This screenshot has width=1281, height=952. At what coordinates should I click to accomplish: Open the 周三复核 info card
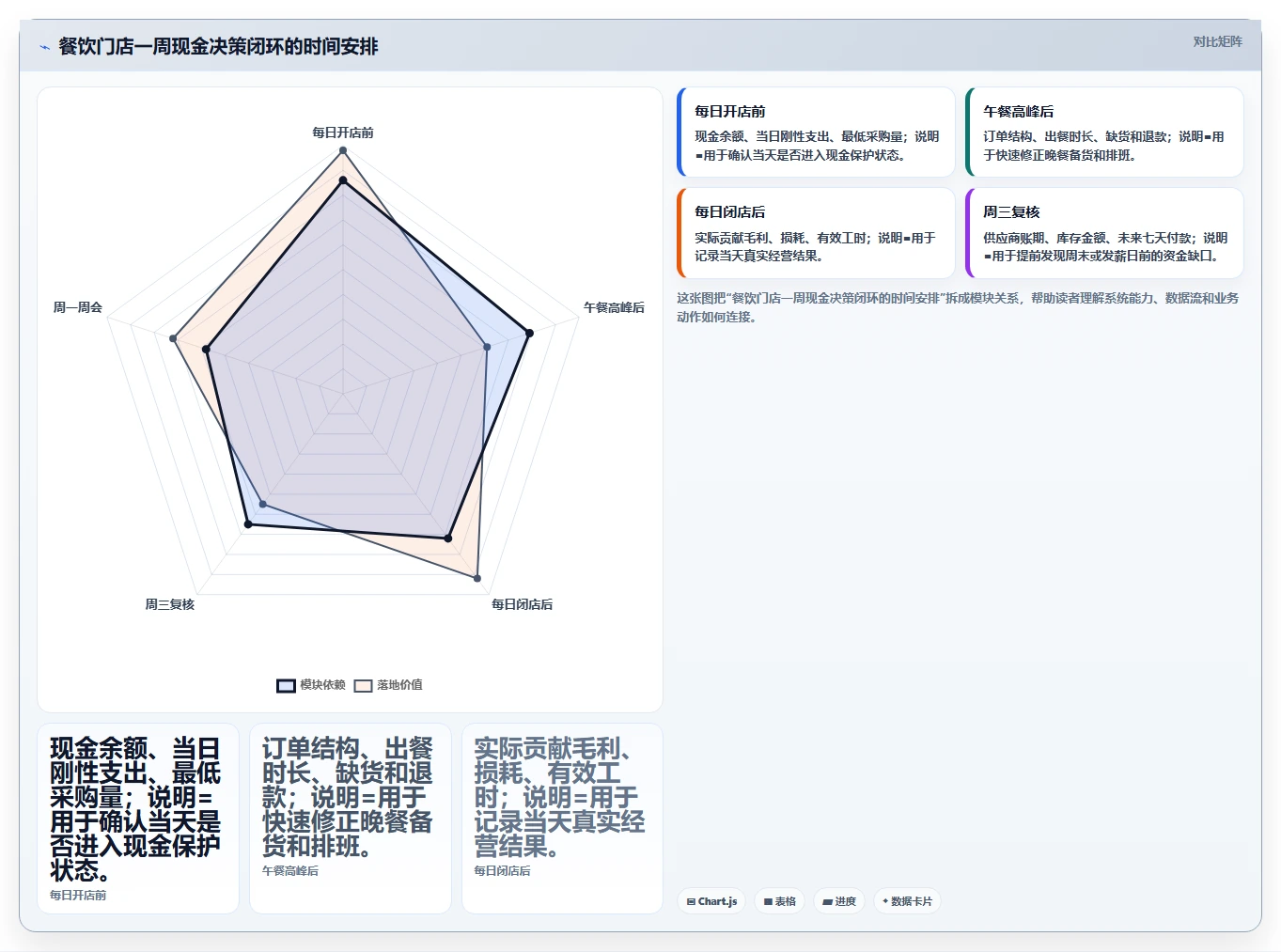(1104, 233)
